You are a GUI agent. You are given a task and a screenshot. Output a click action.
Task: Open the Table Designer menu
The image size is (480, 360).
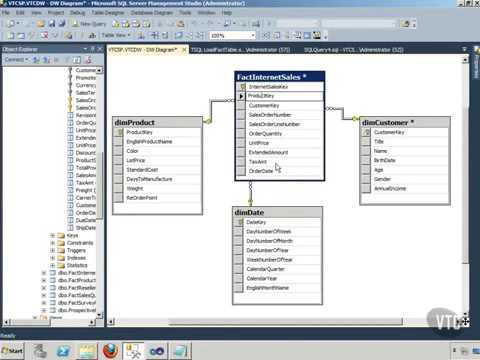click(x=108, y=13)
